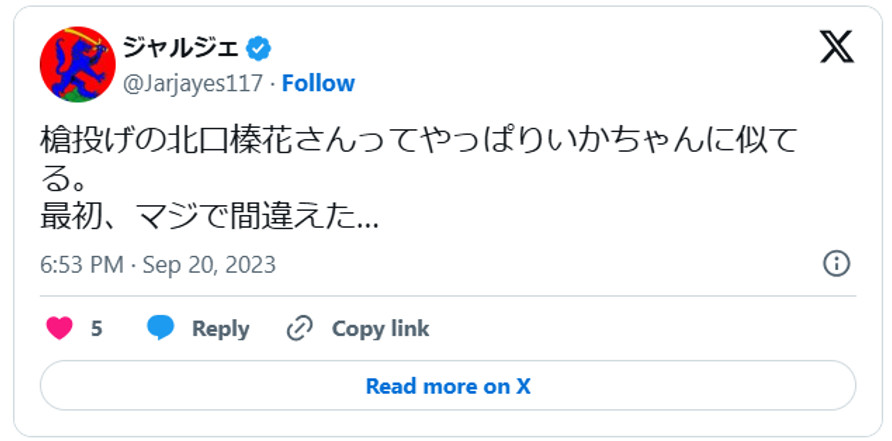Click the like count number 5
The height and width of the screenshot is (441, 892).
97,328
